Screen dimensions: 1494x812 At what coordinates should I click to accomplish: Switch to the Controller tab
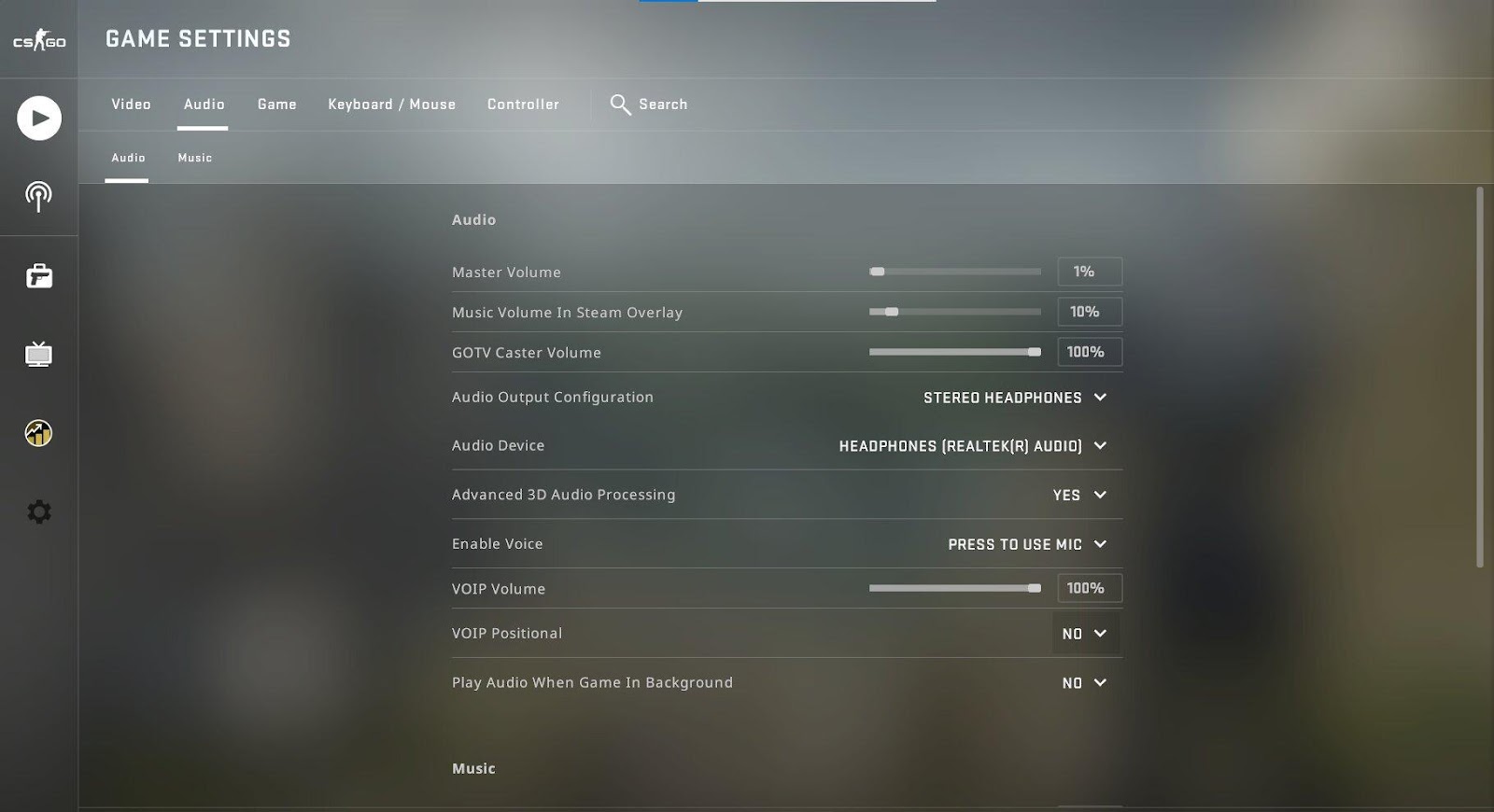tap(523, 105)
